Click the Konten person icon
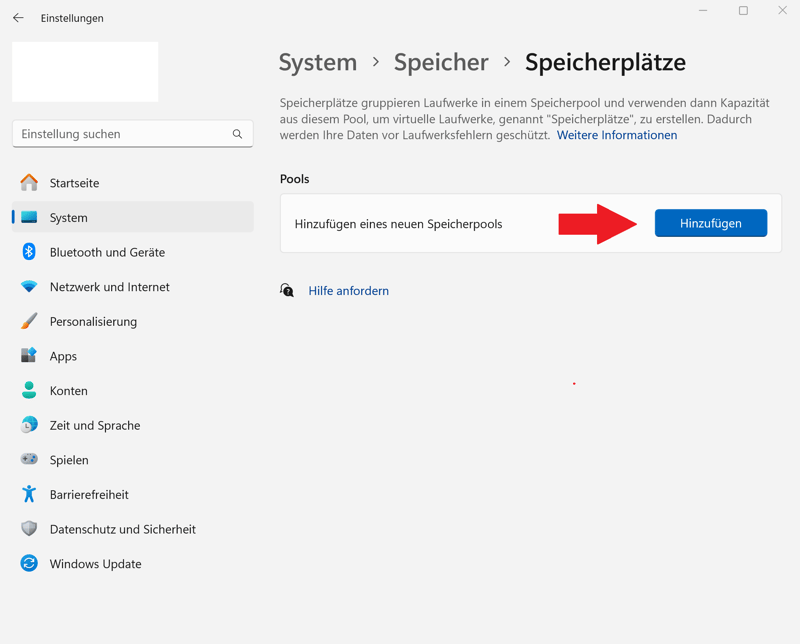The height and width of the screenshot is (644, 800). (x=29, y=391)
